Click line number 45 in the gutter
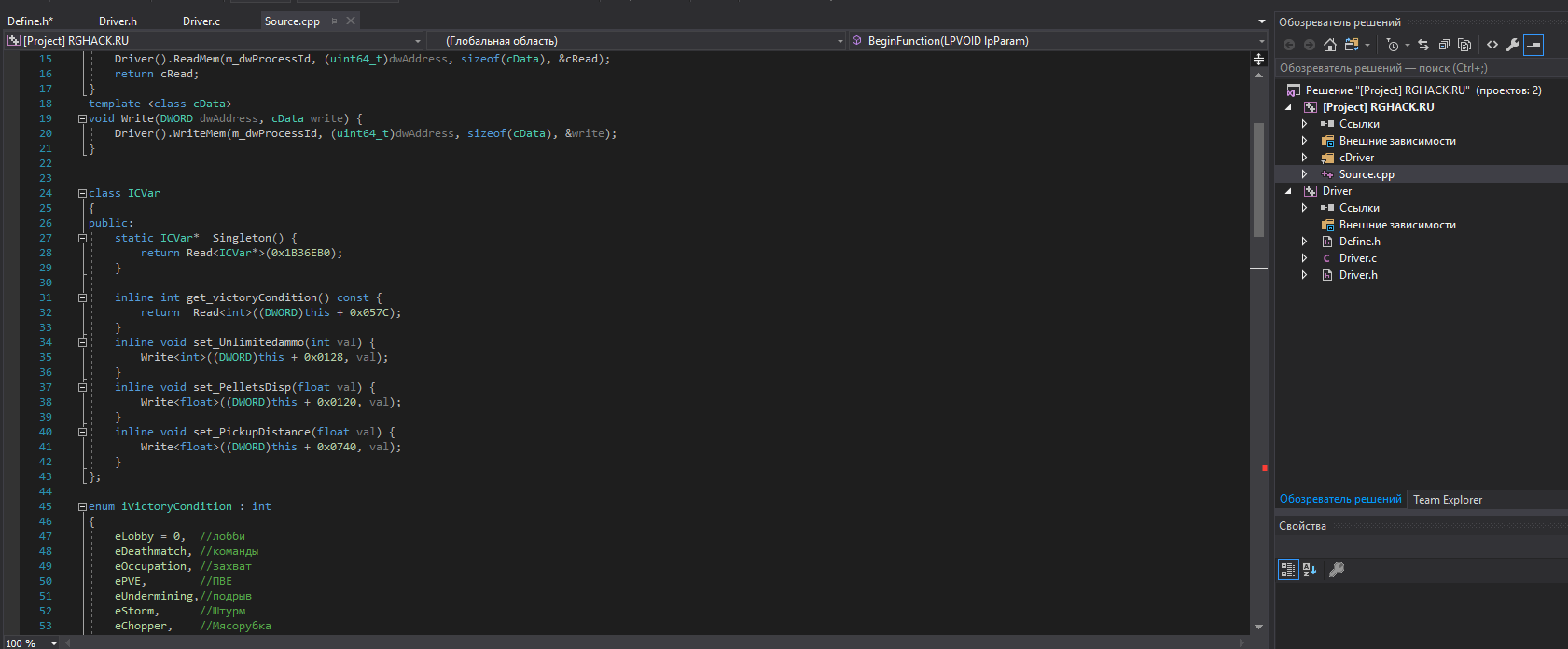The height and width of the screenshot is (649, 1568). pyautogui.click(x=46, y=506)
